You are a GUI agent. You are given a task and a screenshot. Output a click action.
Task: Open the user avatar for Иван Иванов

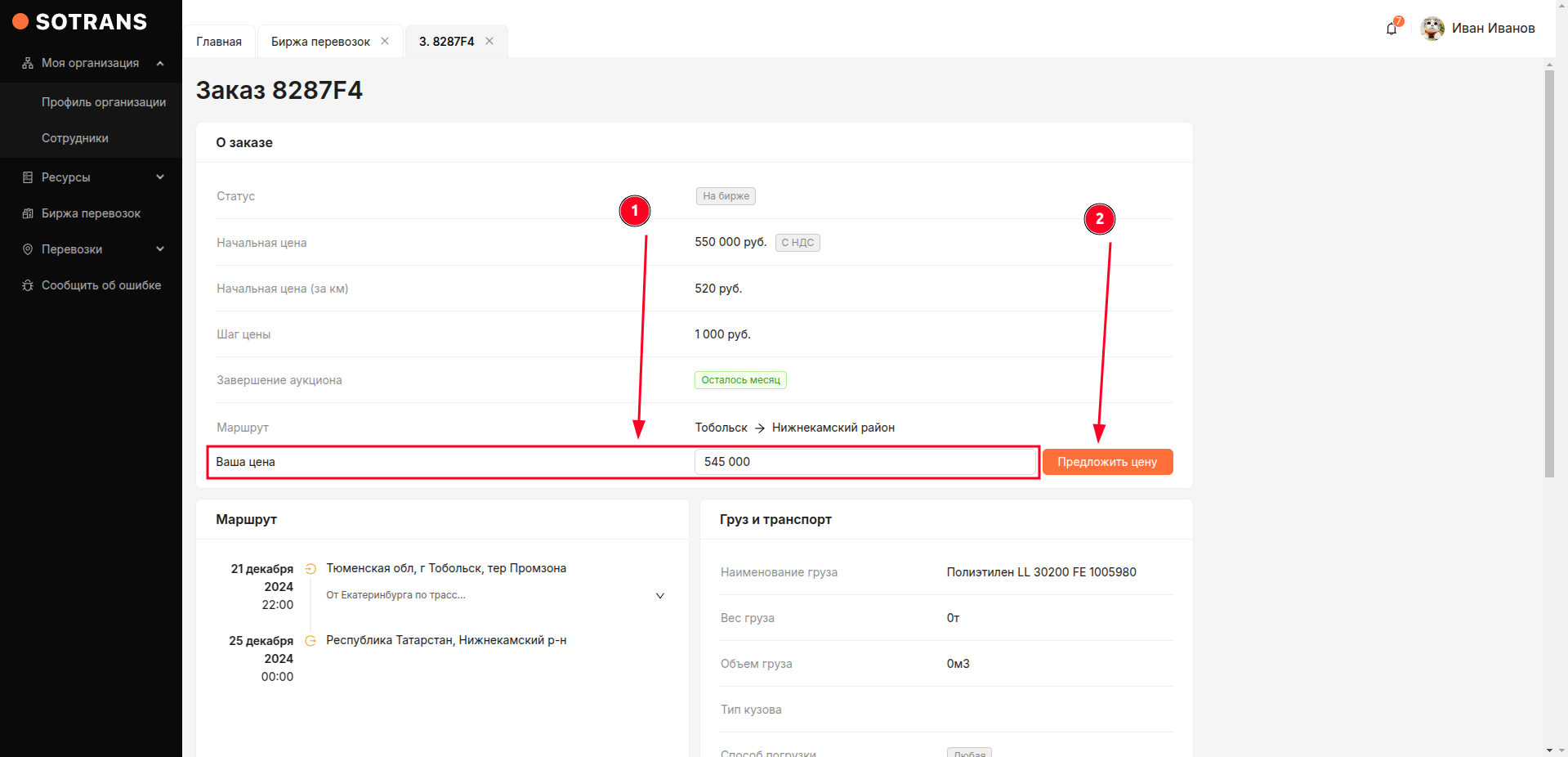[x=1432, y=29]
